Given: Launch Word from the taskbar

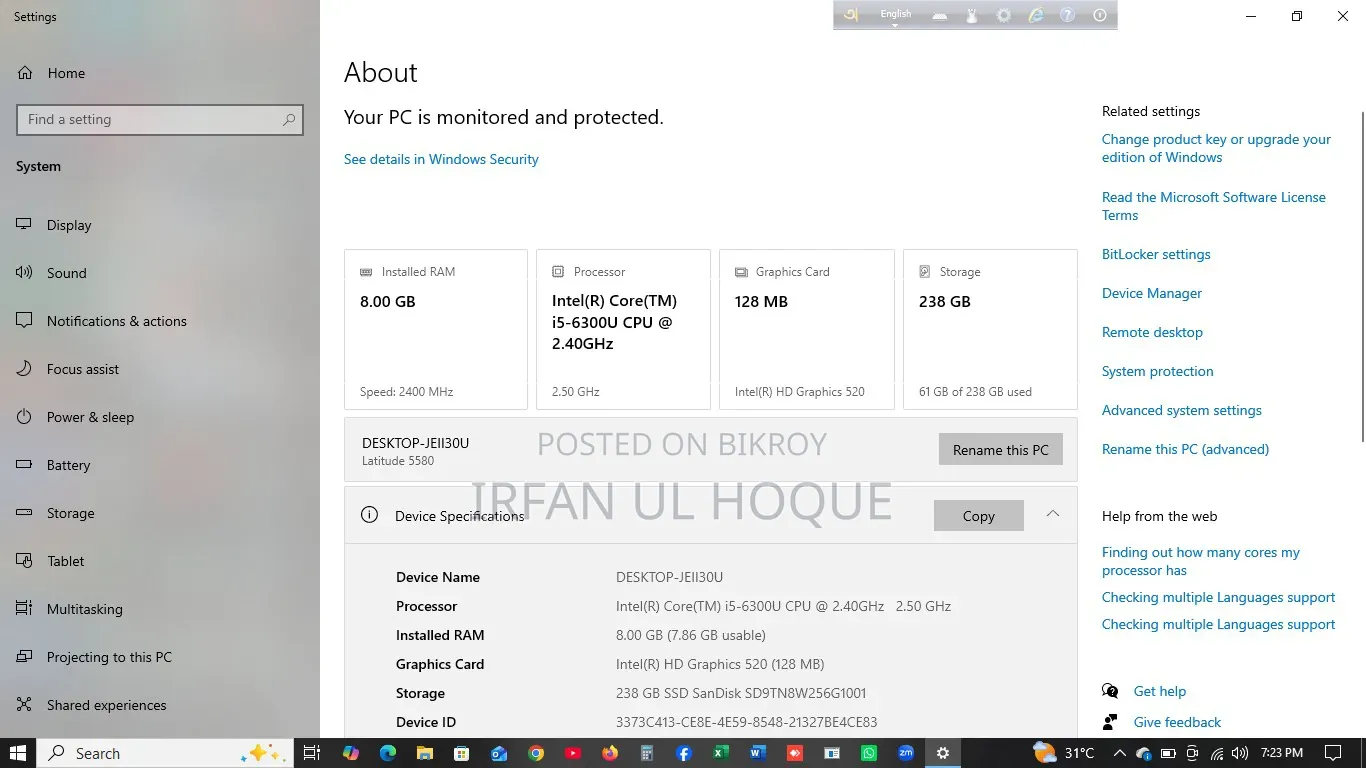Looking at the screenshot, I should 757,753.
